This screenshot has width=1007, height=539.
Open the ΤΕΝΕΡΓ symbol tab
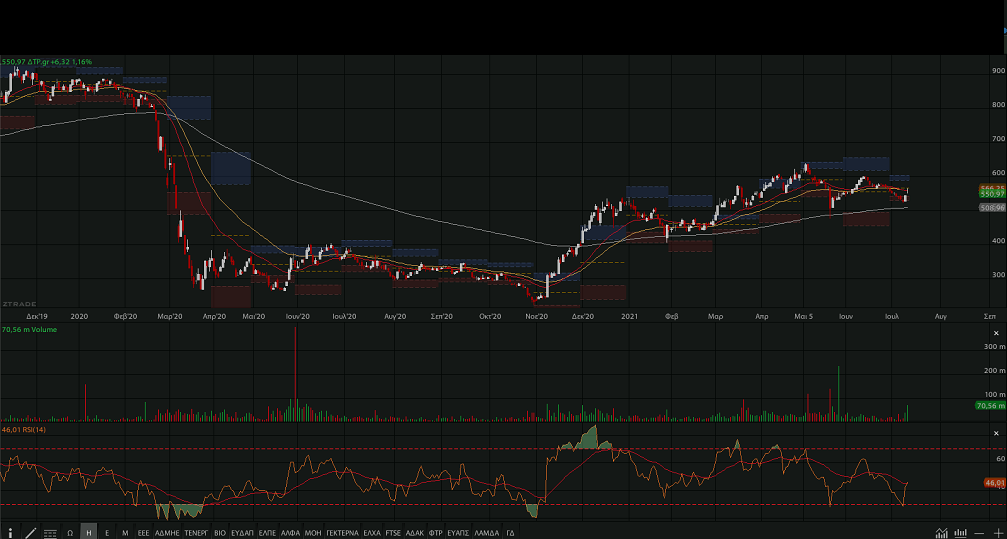195,532
